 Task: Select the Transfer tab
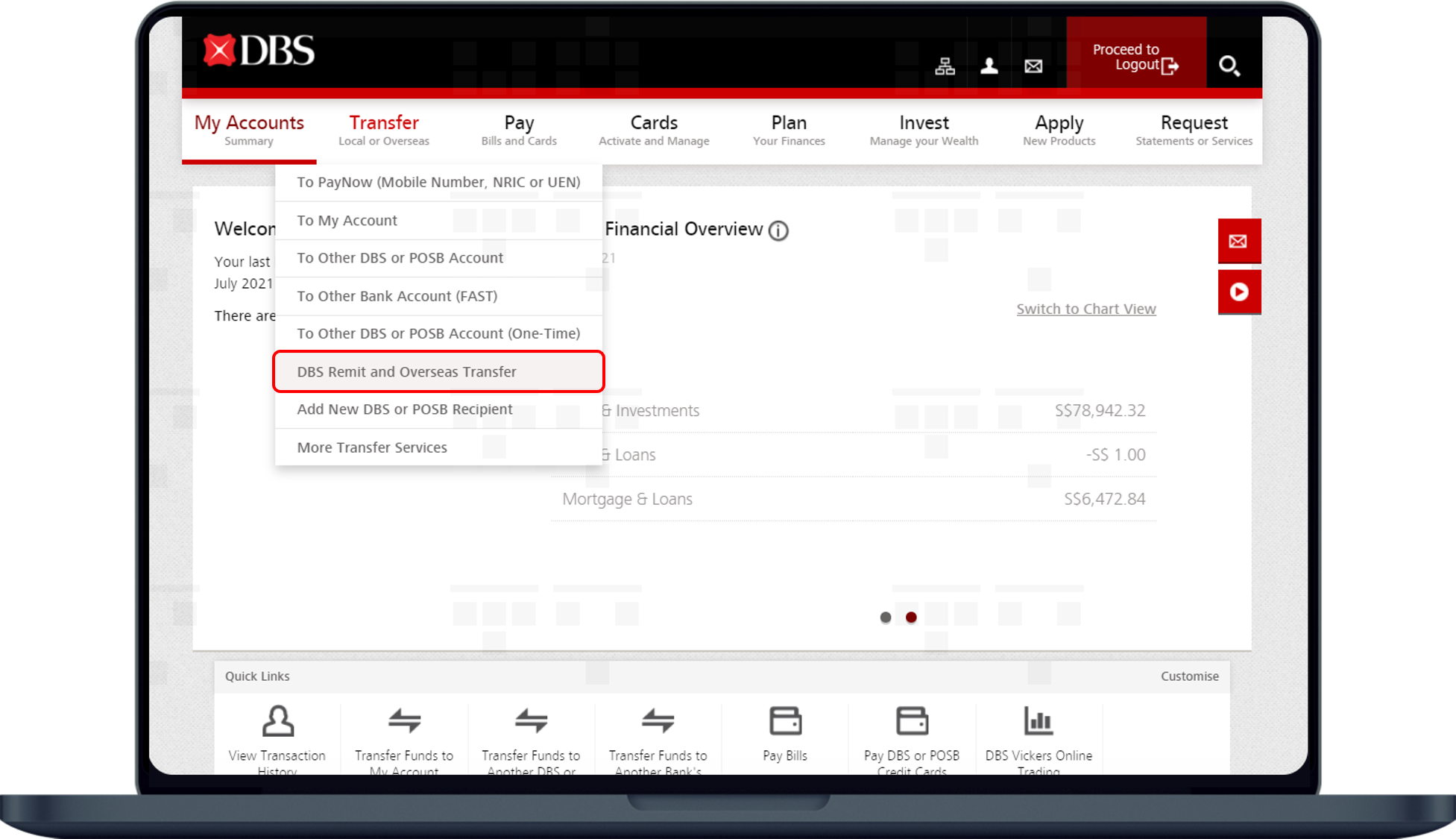384,130
